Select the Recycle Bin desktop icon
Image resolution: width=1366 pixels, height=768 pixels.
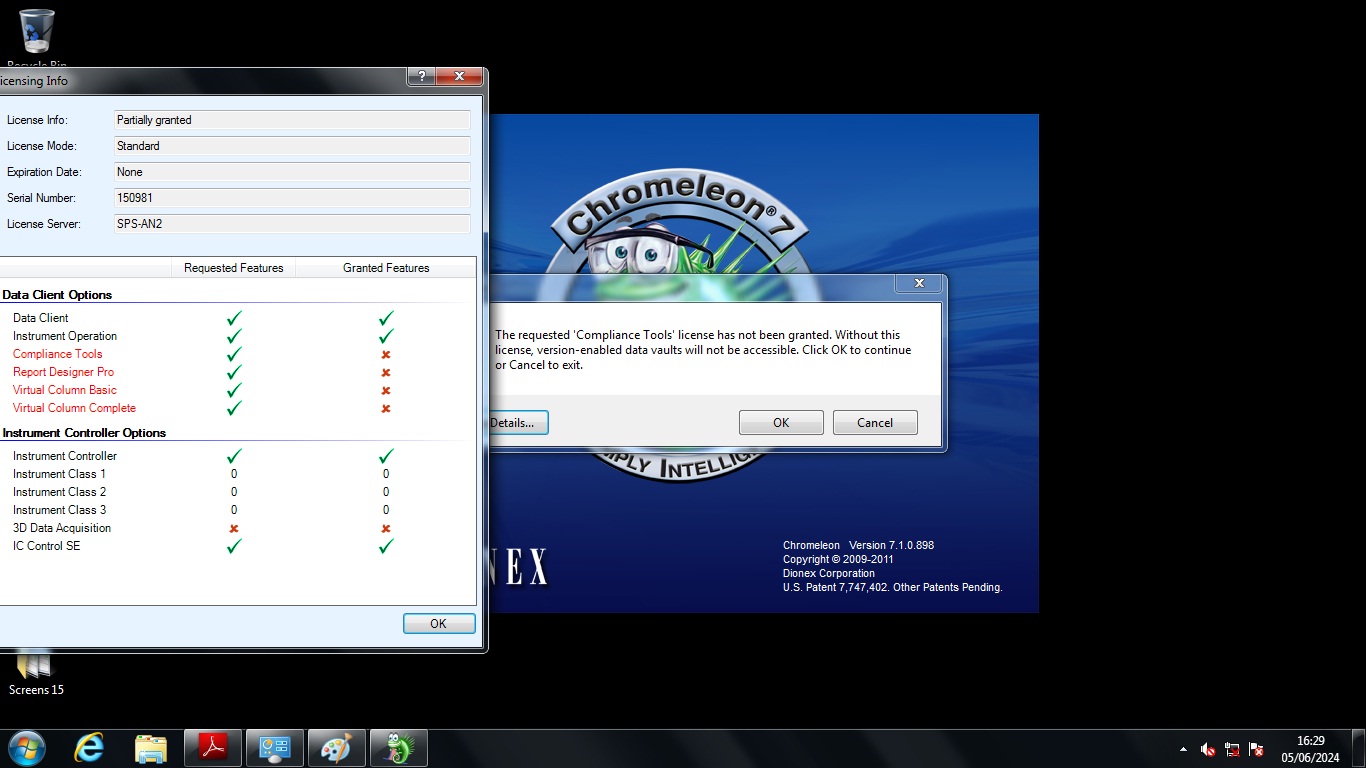point(37,35)
